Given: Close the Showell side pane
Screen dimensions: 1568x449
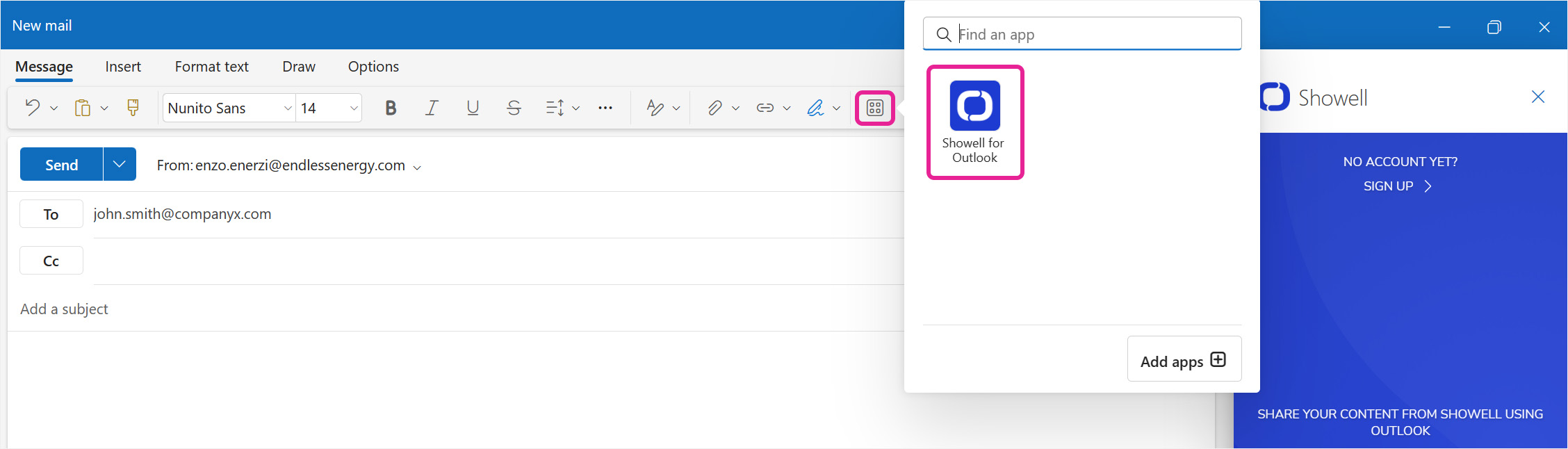Looking at the screenshot, I should click(1538, 97).
